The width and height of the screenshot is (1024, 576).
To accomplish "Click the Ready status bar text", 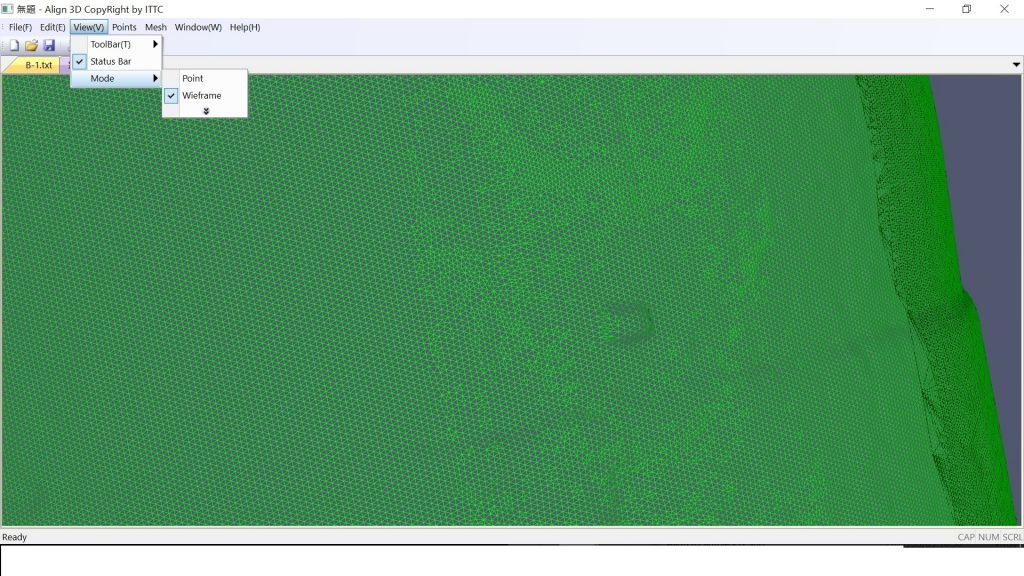I will tap(14, 537).
